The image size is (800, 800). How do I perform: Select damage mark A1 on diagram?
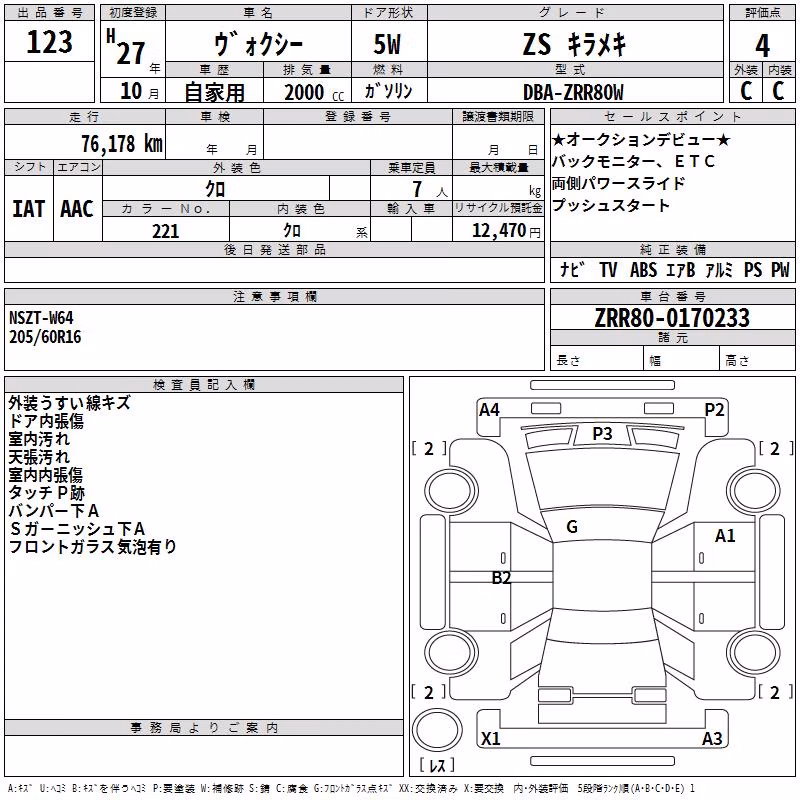725,536
